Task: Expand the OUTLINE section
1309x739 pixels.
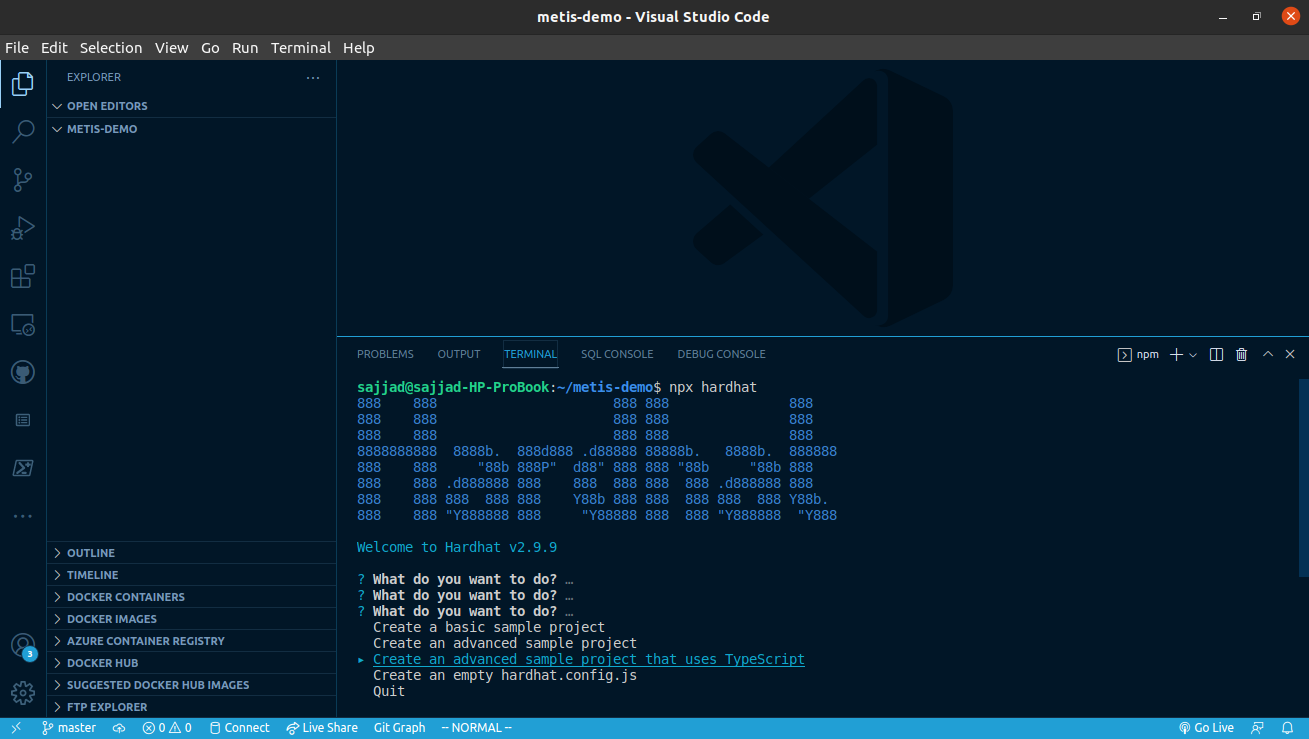Action: tap(90, 553)
